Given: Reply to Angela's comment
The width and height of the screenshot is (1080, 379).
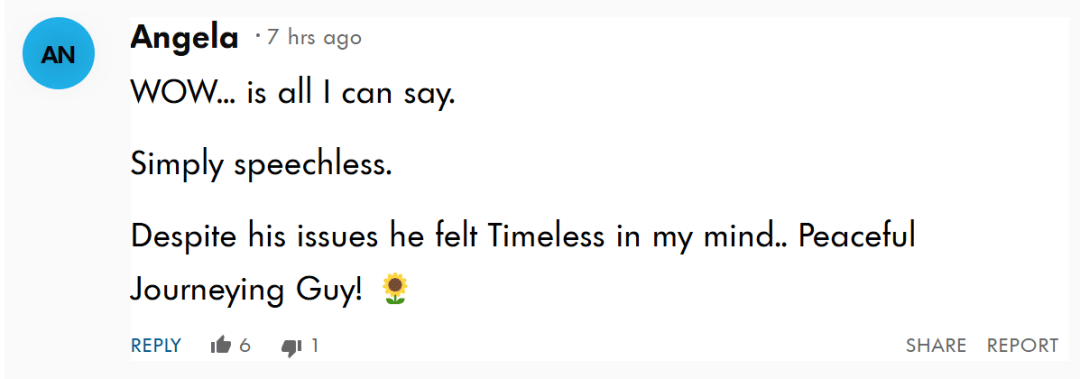Looking at the screenshot, I should tap(156, 345).
